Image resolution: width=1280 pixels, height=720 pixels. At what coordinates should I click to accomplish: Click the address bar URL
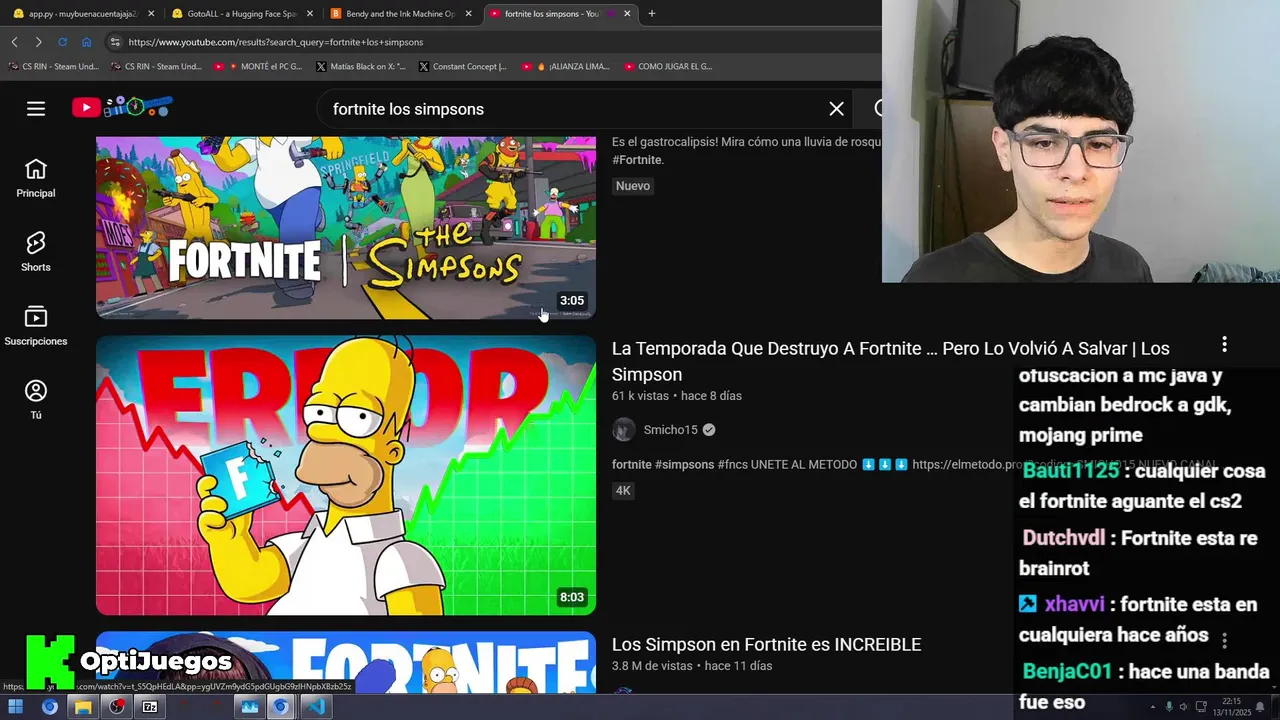click(x=276, y=42)
